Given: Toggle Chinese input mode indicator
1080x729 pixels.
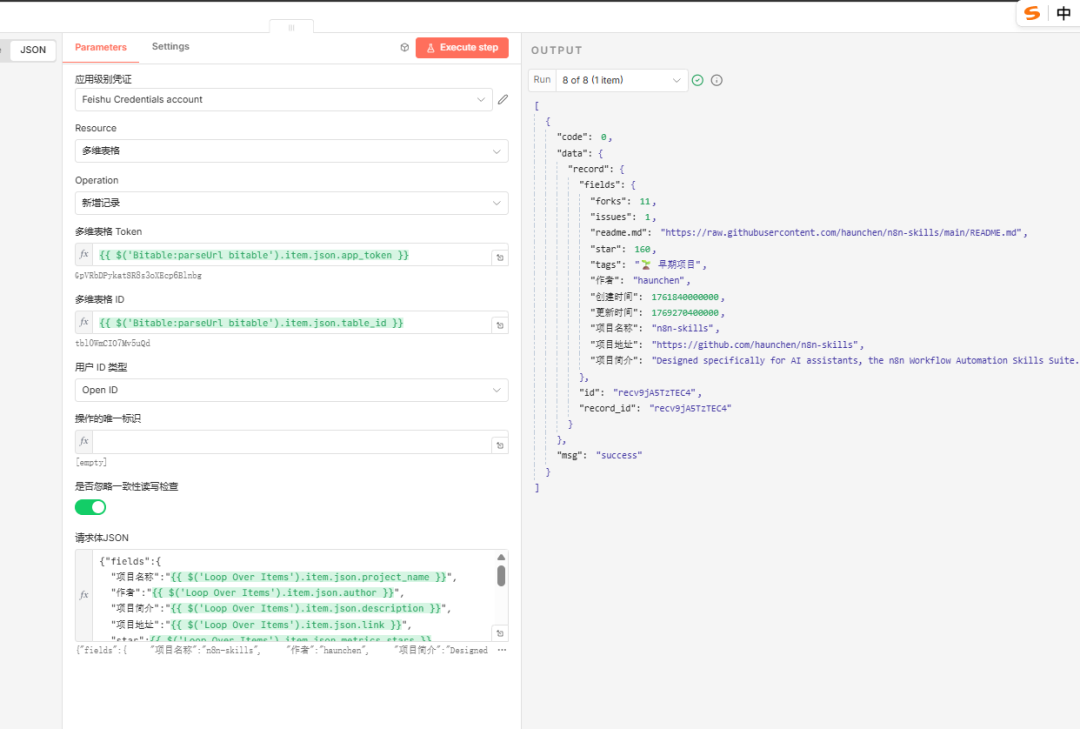Looking at the screenshot, I should pos(1063,13).
